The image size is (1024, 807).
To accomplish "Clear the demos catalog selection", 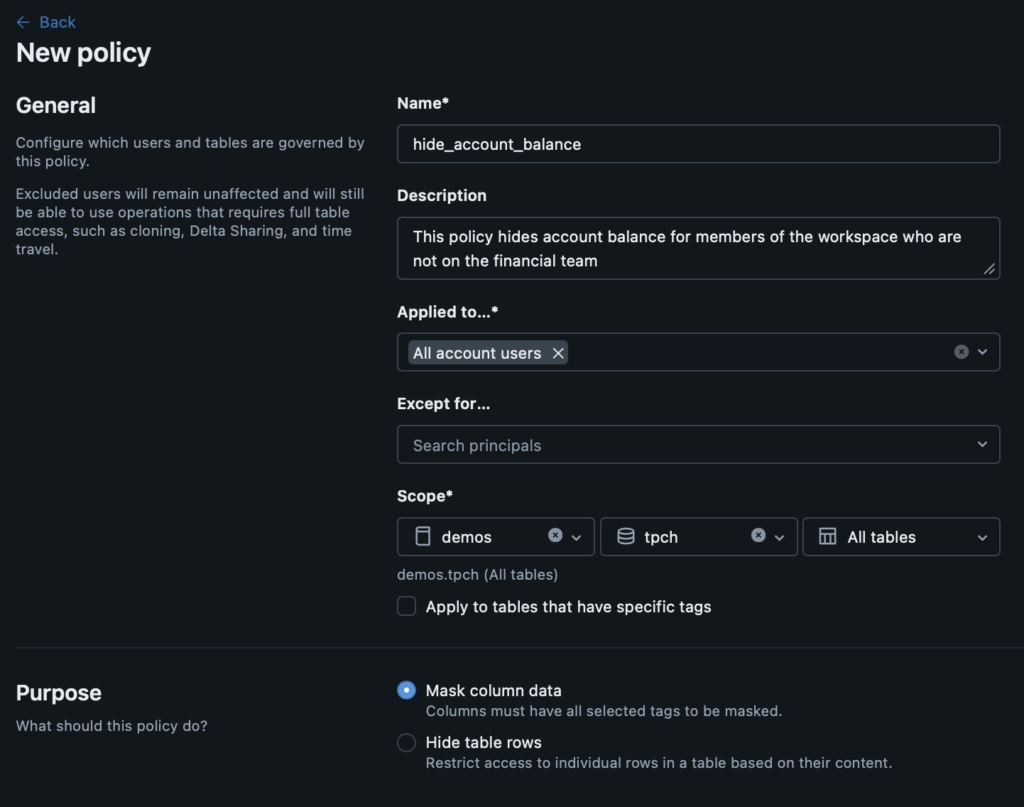I will click(555, 536).
